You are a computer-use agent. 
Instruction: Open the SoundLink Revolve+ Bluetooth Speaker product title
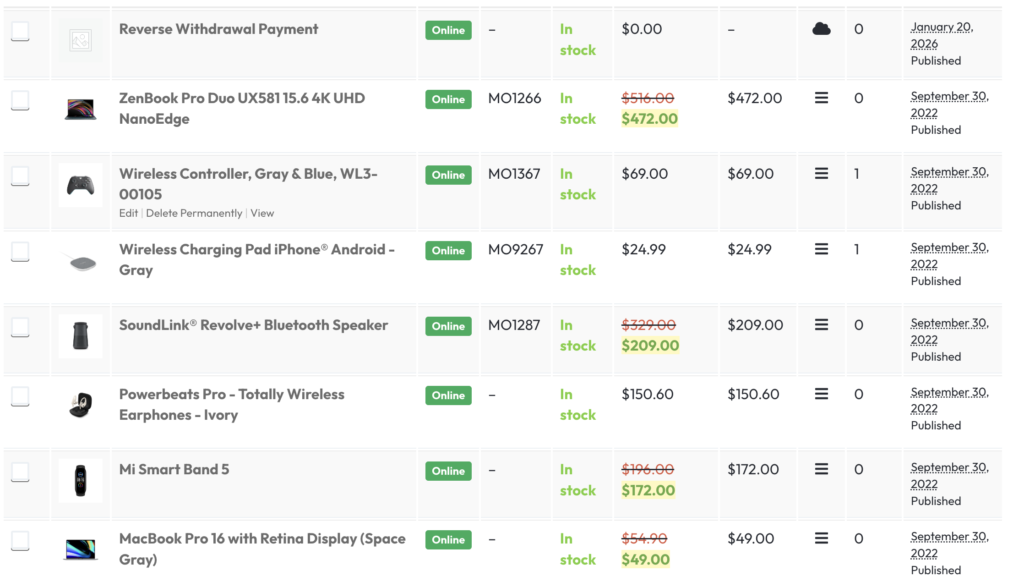253,325
